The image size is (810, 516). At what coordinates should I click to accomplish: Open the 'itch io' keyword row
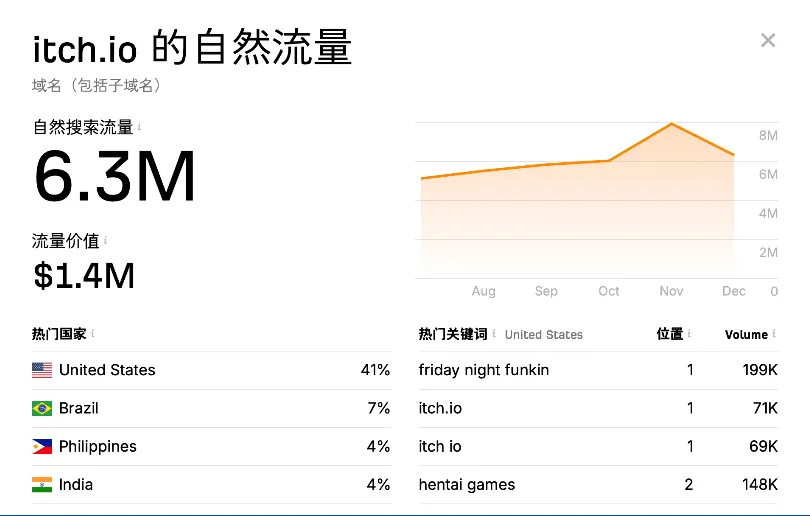(x=598, y=447)
